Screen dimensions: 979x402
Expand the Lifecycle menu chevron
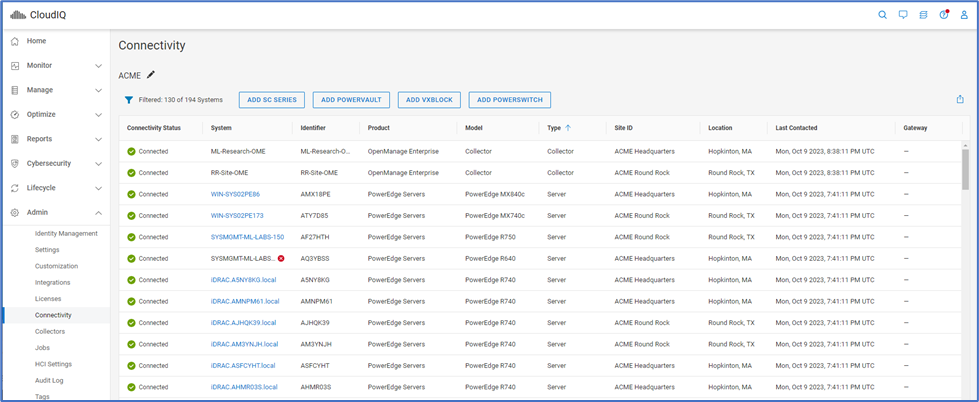point(98,188)
